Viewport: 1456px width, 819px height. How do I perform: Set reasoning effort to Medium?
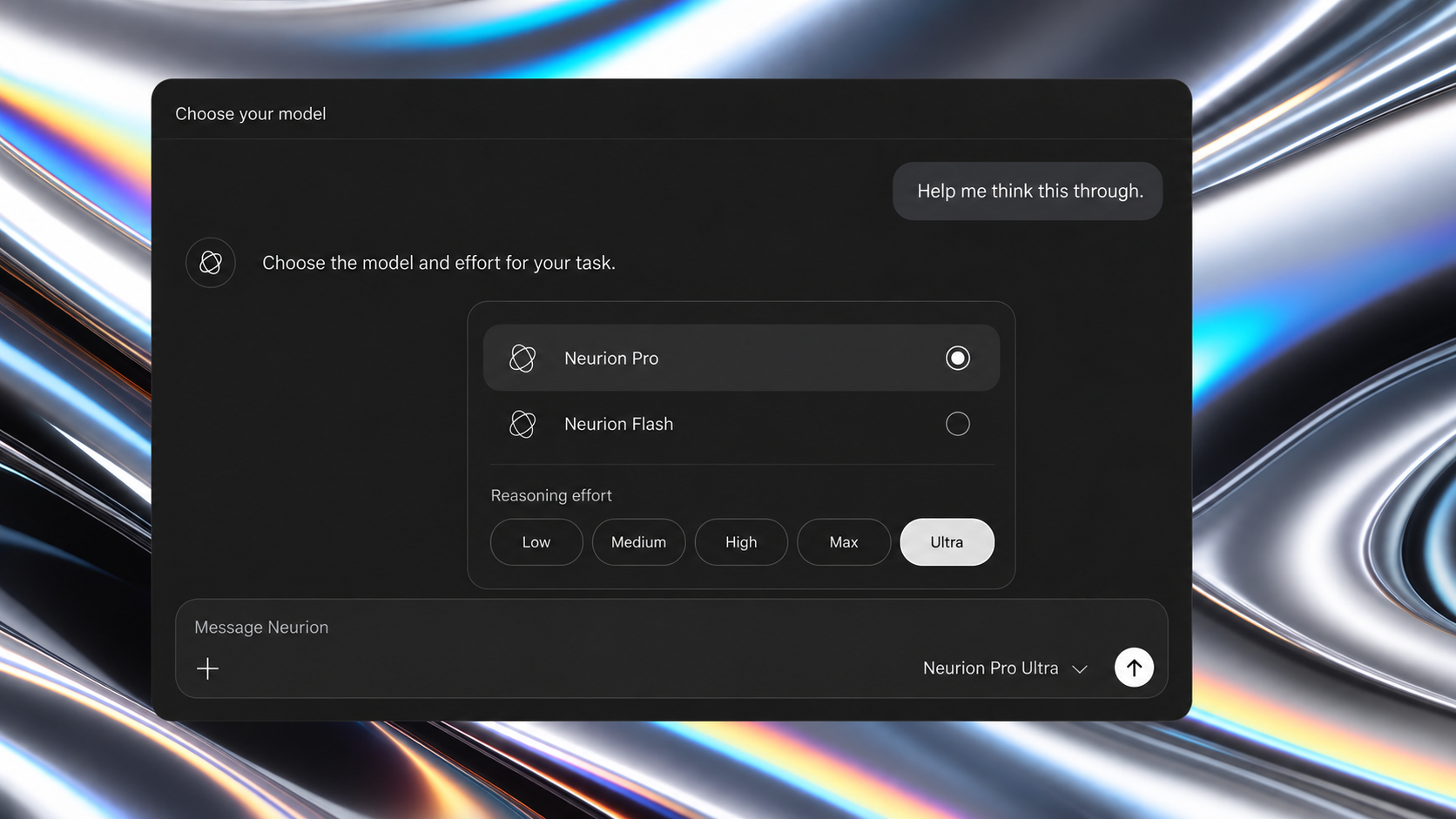click(x=638, y=542)
